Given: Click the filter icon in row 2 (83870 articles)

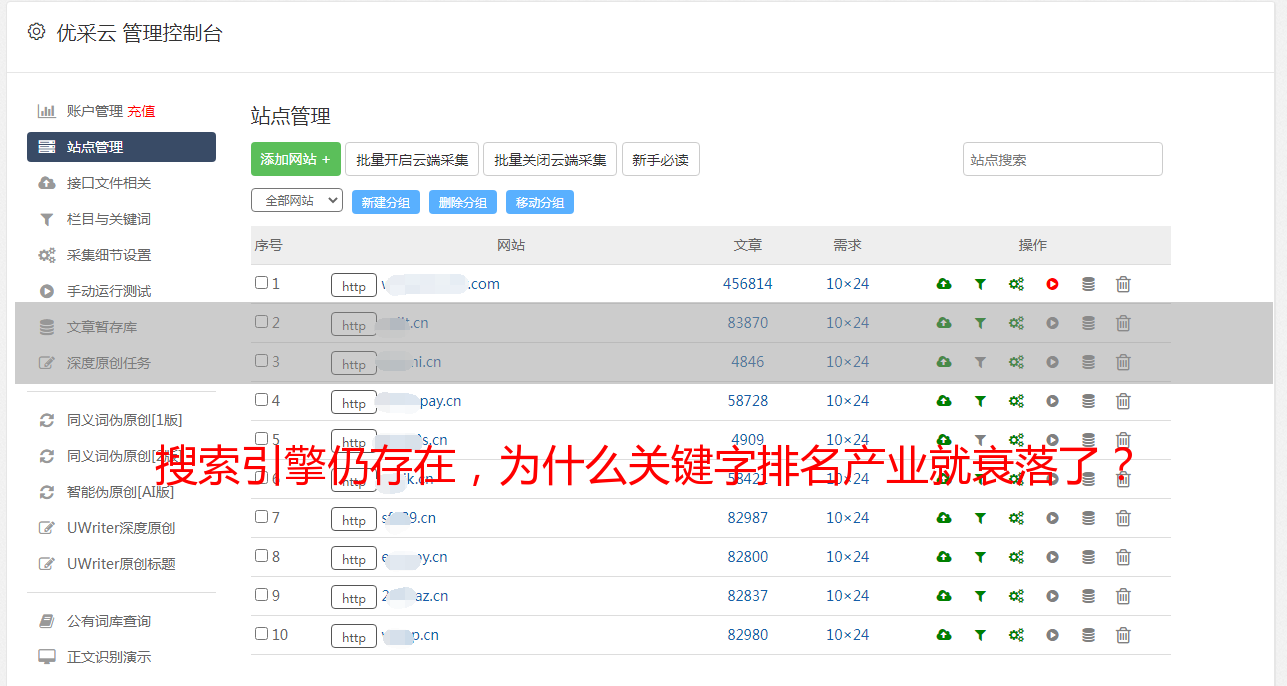Looking at the screenshot, I should coord(980,323).
